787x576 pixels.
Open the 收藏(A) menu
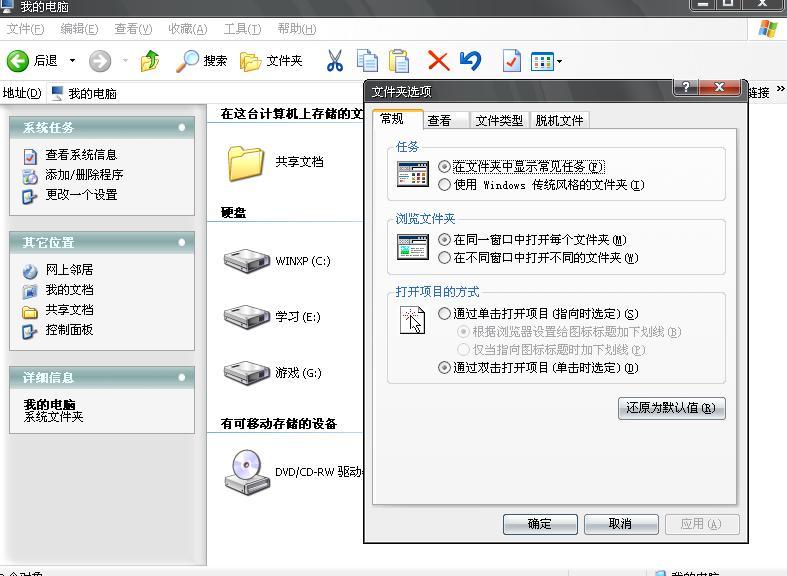click(188, 29)
